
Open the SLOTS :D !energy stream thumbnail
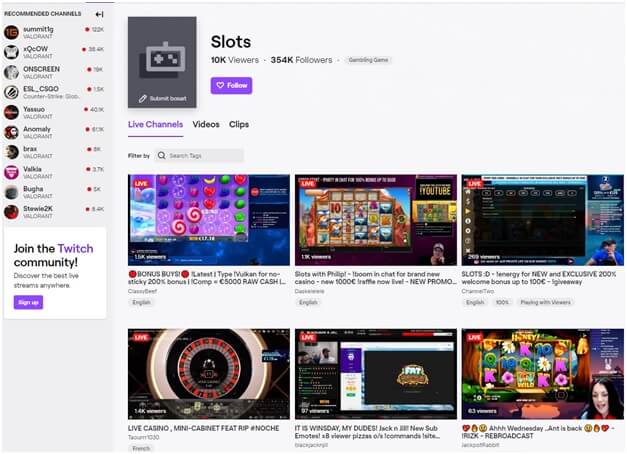543,220
